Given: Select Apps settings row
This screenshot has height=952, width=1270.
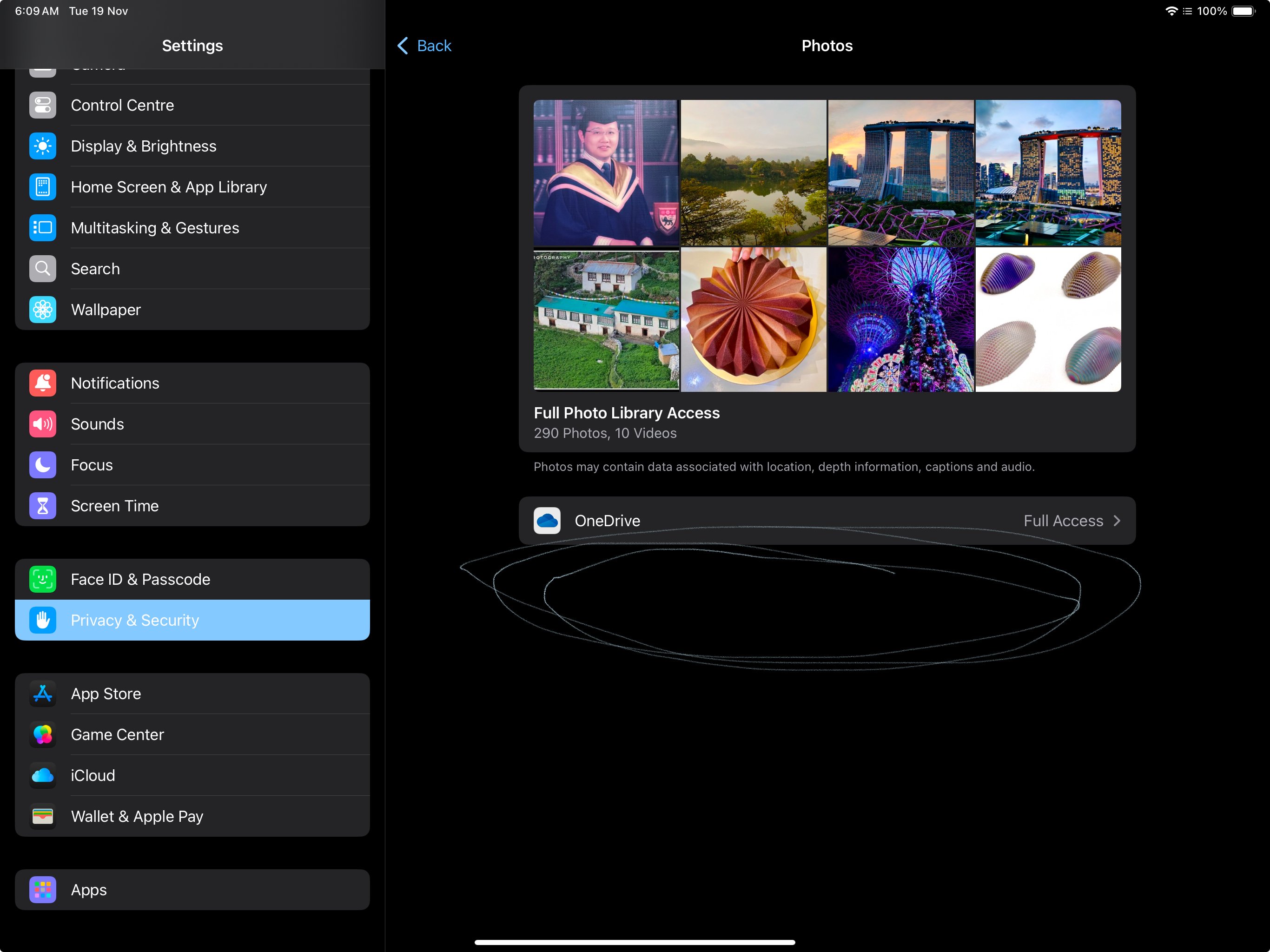Looking at the screenshot, I should point(192,889).
